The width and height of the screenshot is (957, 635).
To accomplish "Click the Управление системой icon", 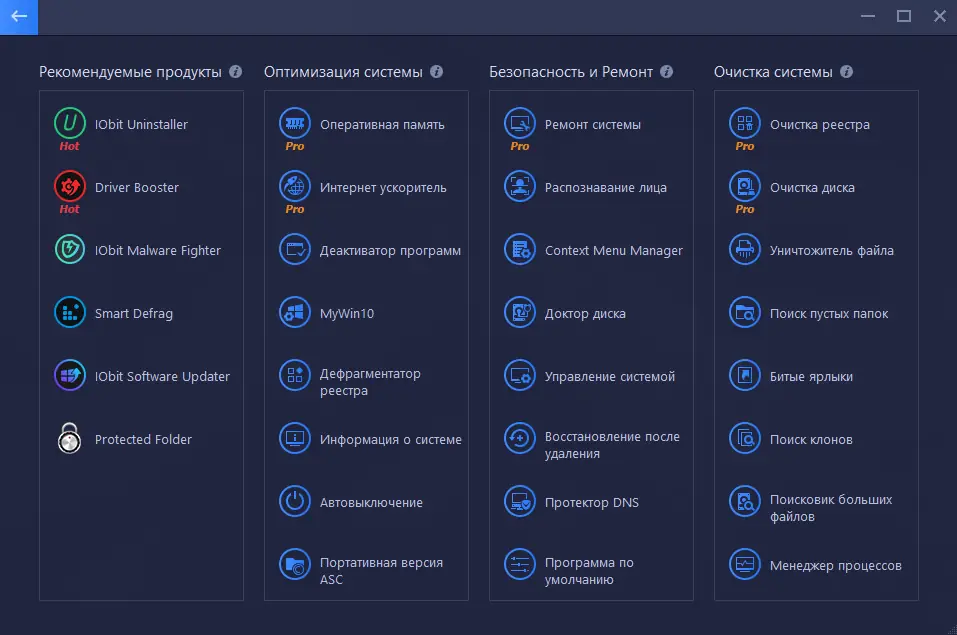I will coord(520,375).
